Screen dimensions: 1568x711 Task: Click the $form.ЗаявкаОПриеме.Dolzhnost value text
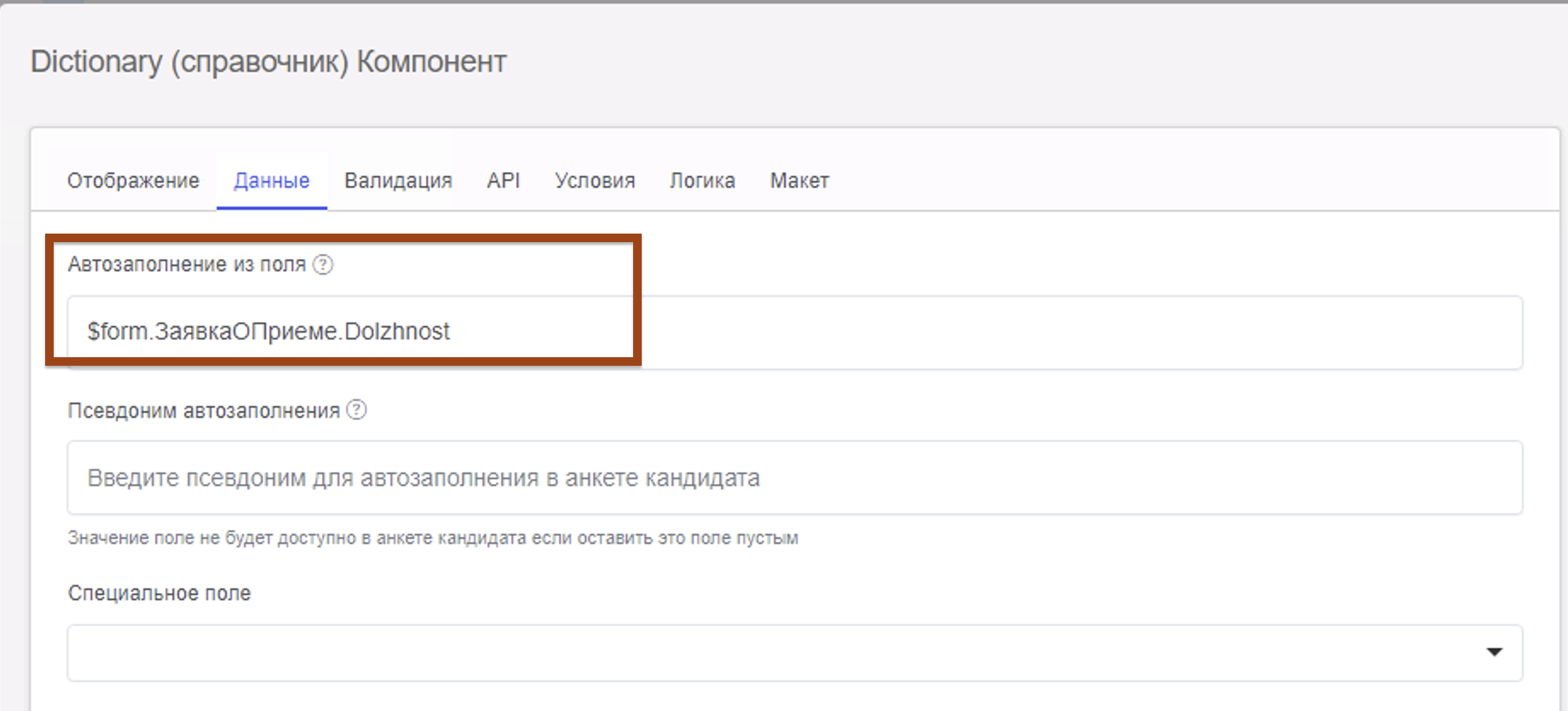[x=268, y=332]
